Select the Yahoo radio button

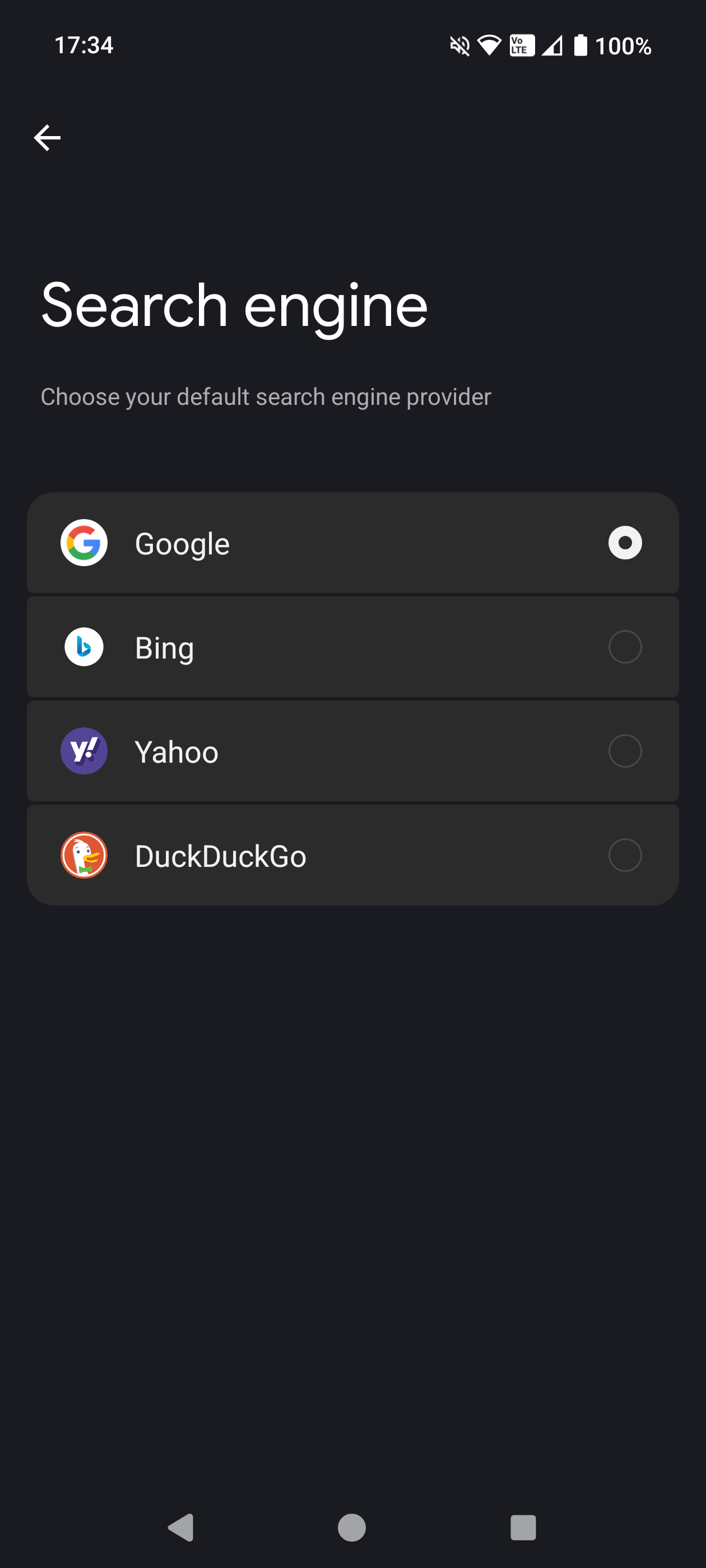(x=625, y=750)
